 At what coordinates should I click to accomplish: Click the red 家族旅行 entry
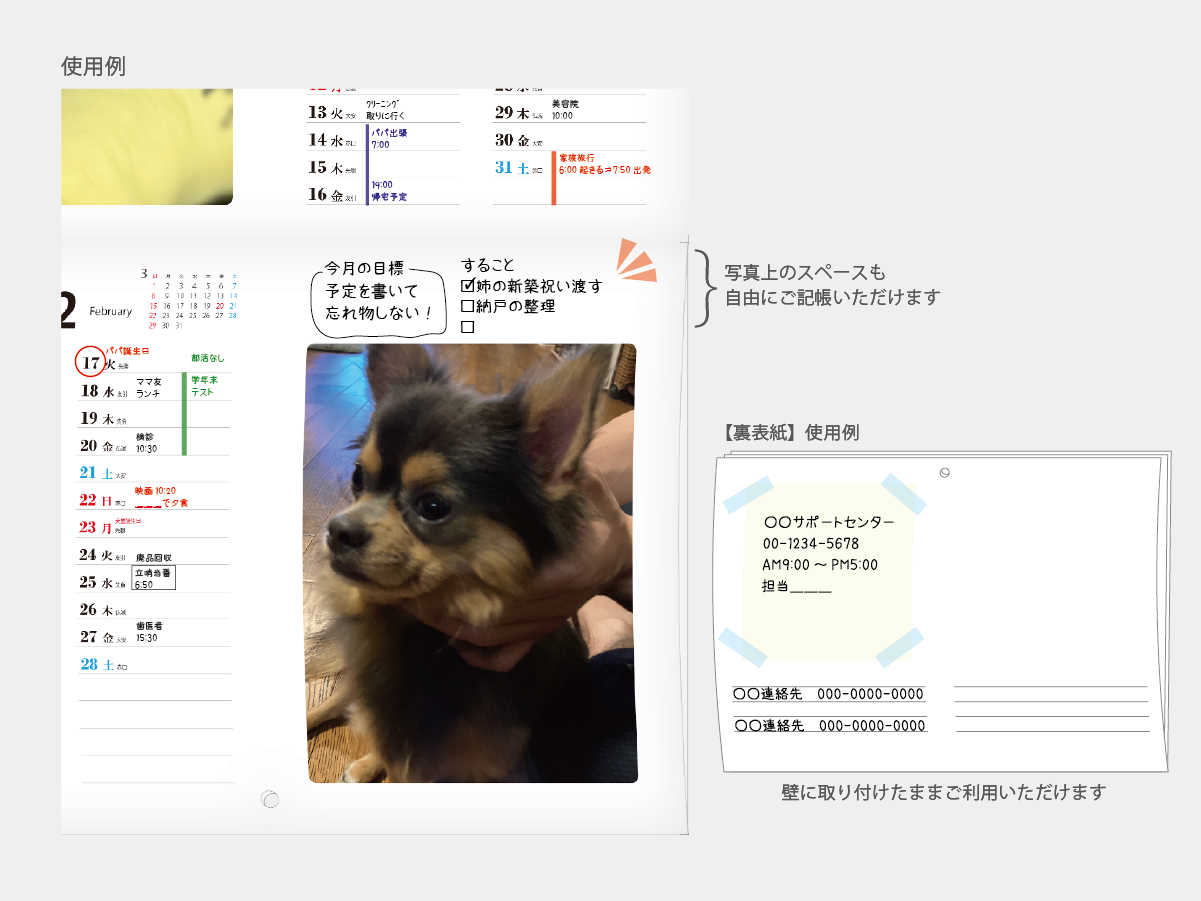(x=605, y=164)
